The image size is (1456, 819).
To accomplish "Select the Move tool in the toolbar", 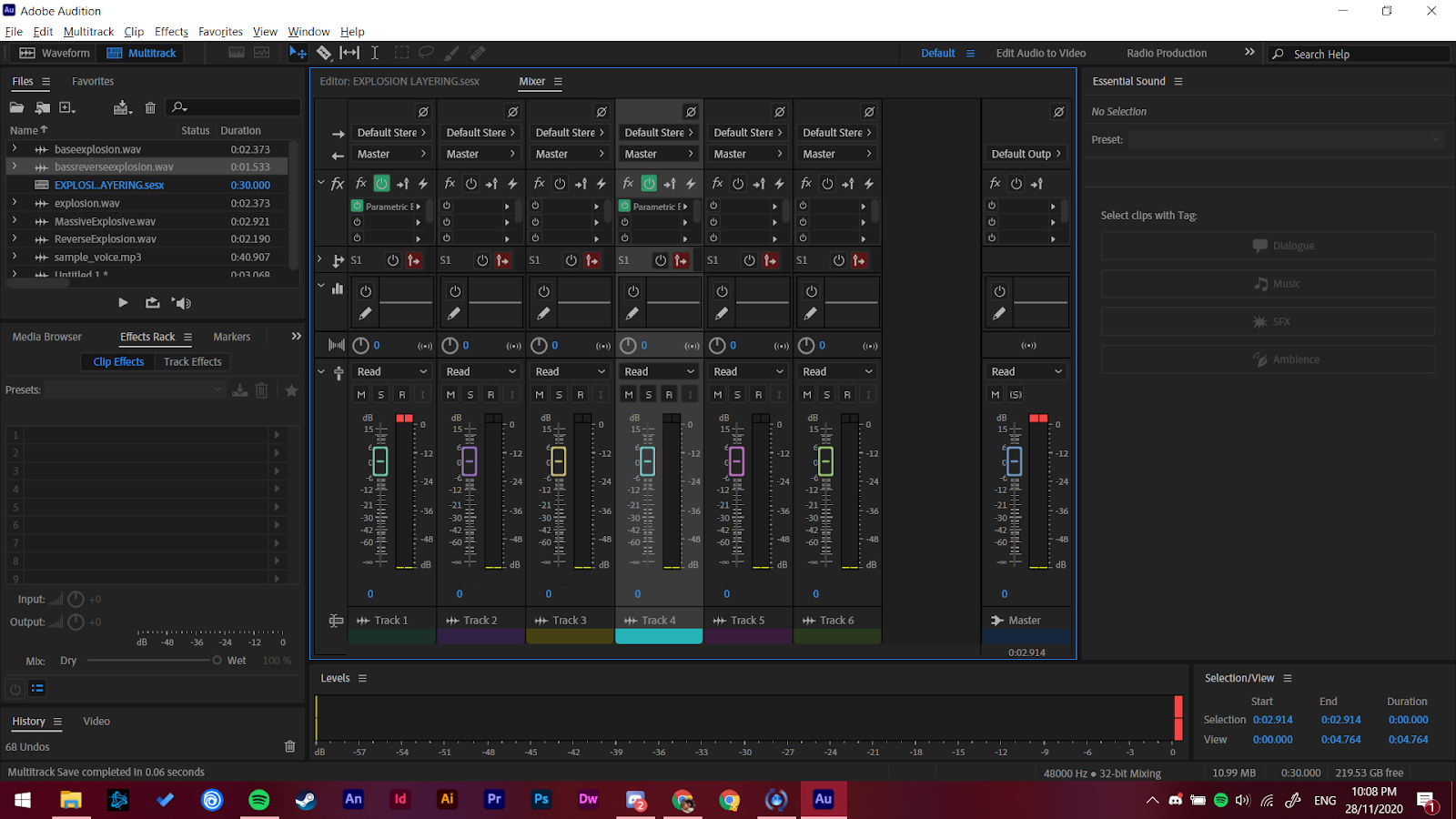I will click(298, 53).
